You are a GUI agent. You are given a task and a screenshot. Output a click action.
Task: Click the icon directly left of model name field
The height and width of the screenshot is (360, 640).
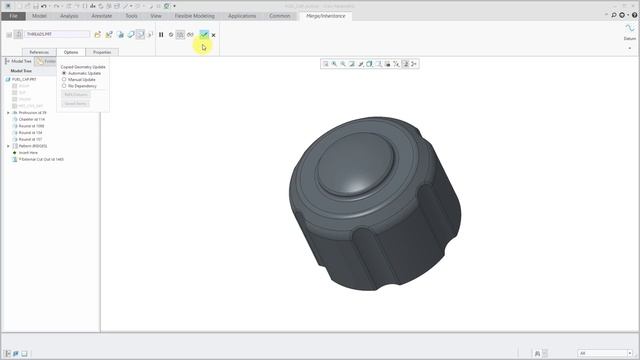pos(18,34)
